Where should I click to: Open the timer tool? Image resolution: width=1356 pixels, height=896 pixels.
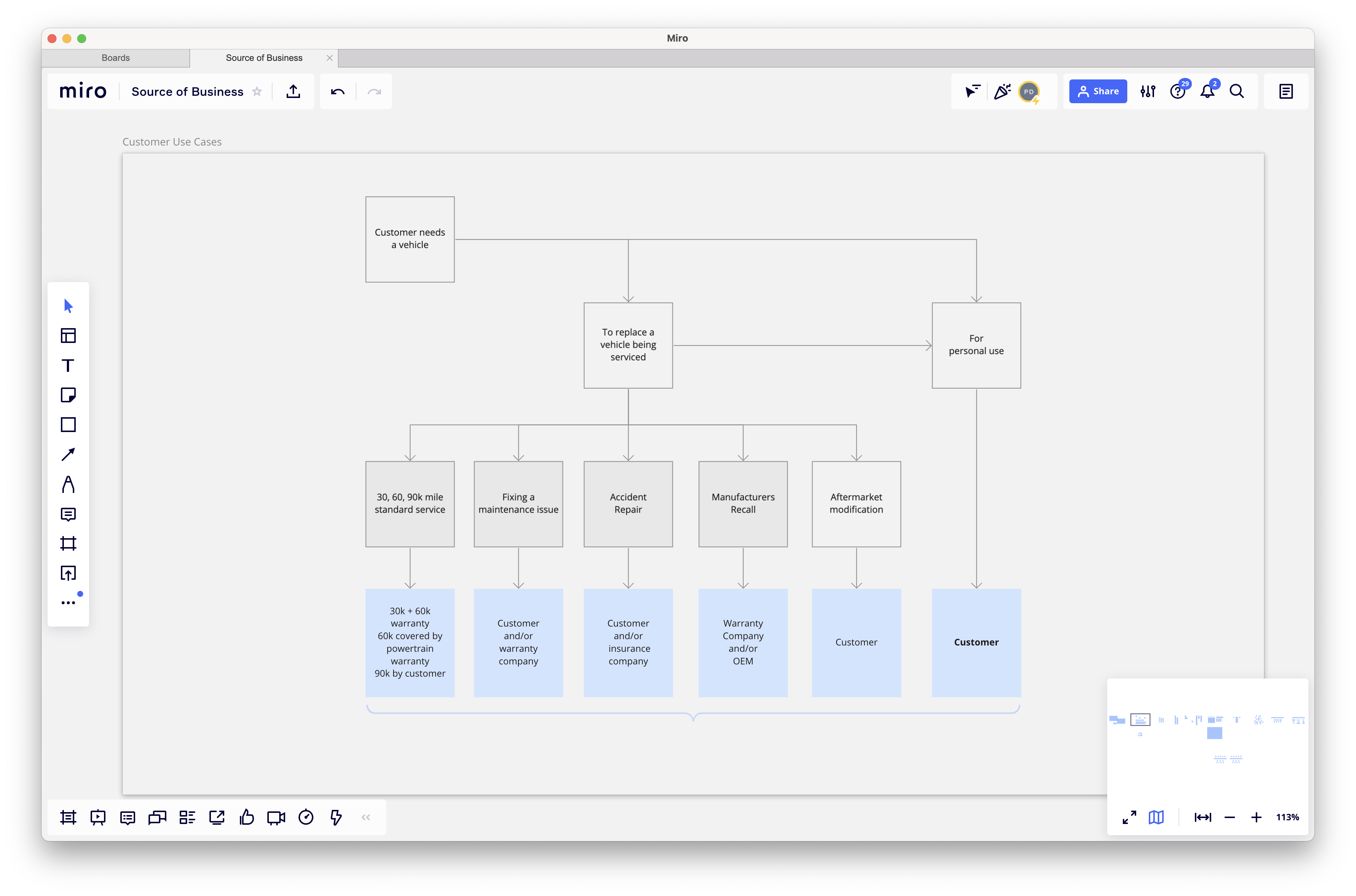[306, 817]
